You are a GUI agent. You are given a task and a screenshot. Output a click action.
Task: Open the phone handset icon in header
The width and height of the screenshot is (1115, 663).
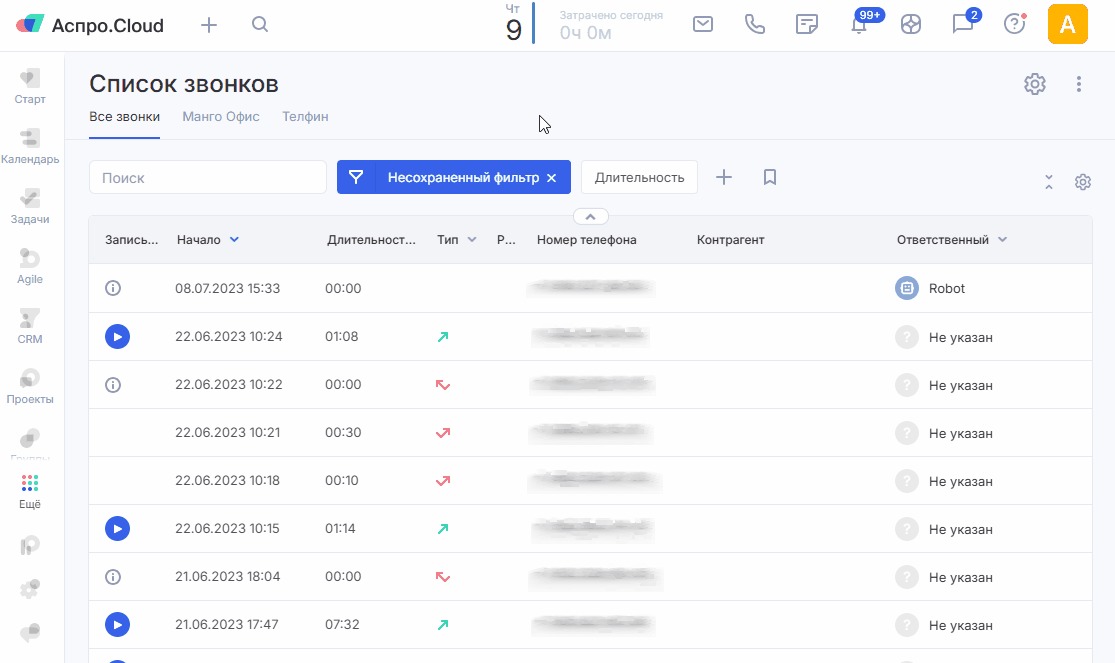point(754,24)
